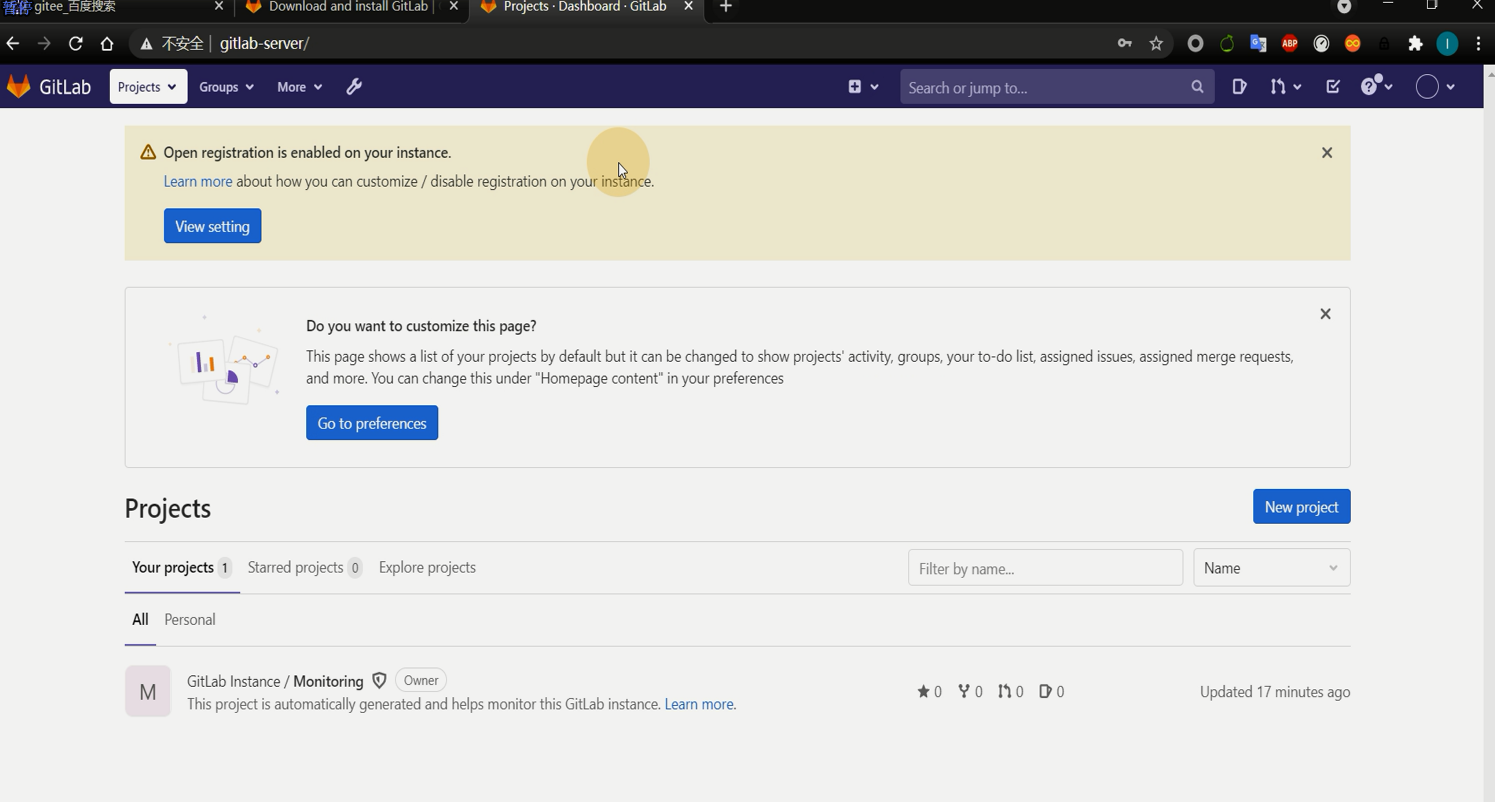Open the Help question mark menu
Screen dimensions: 1495x802
(1377, 86)
